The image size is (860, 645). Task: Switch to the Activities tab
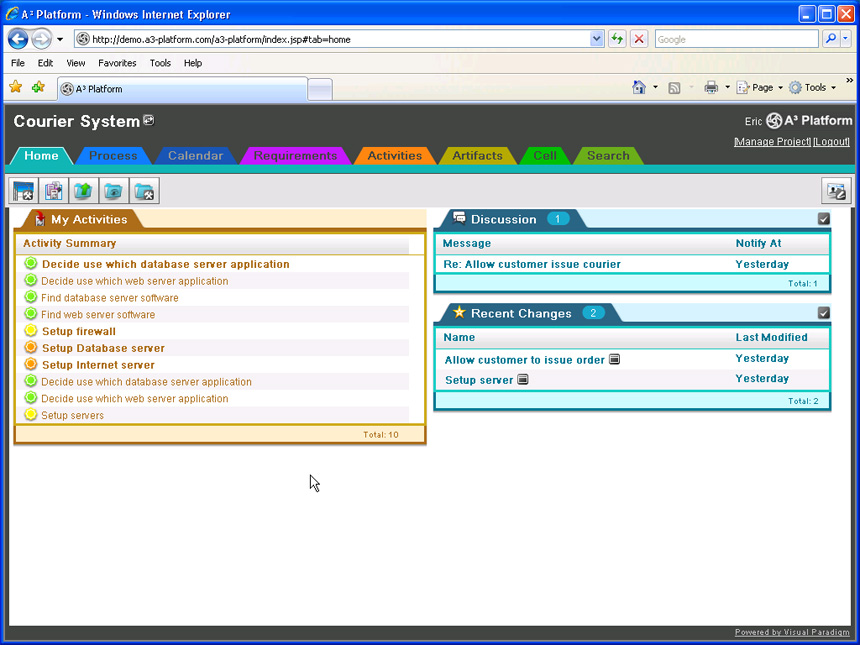(395, 156)
